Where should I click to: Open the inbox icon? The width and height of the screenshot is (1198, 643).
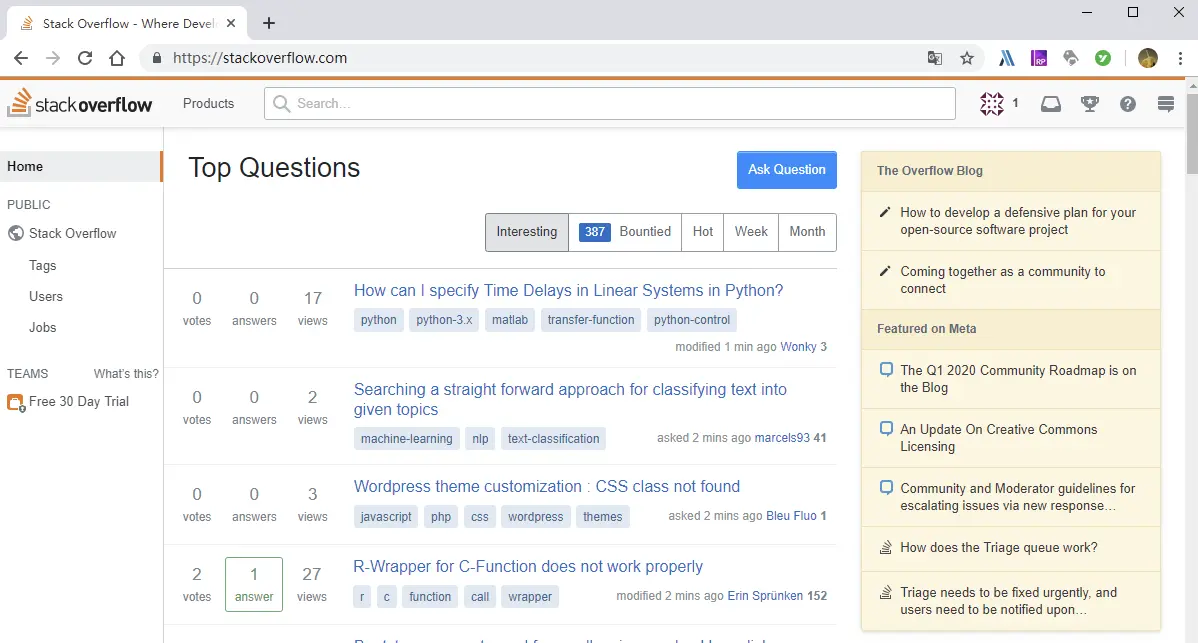pyautogui.click(x=1051, y=104)
